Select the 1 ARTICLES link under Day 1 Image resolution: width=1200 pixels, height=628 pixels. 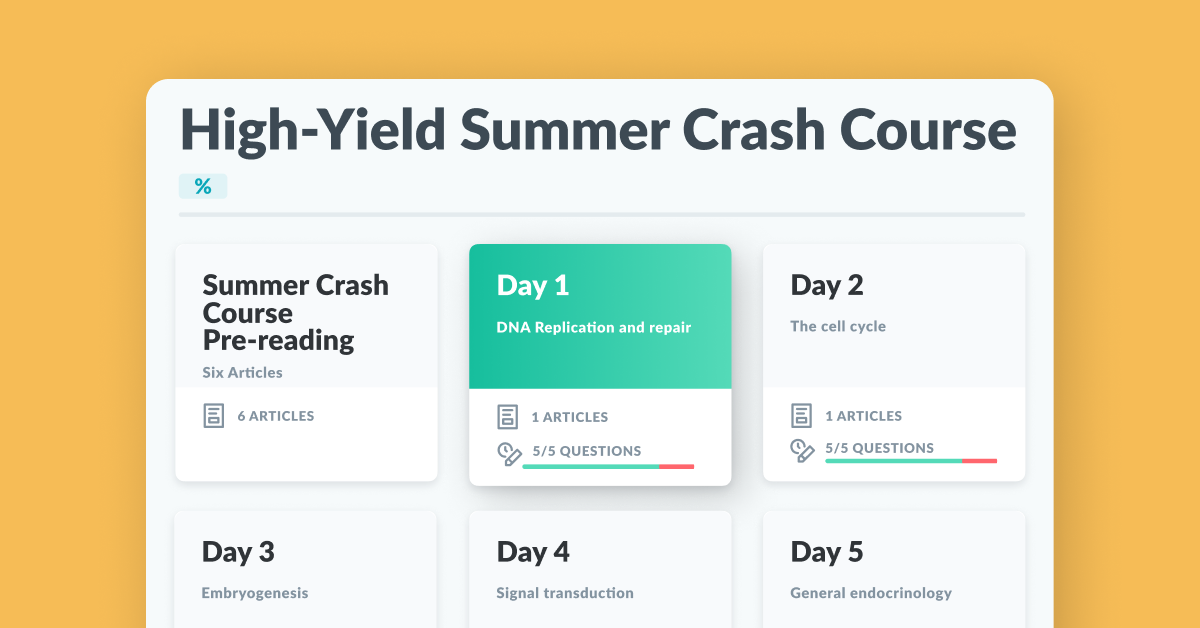tap(570, 417)
